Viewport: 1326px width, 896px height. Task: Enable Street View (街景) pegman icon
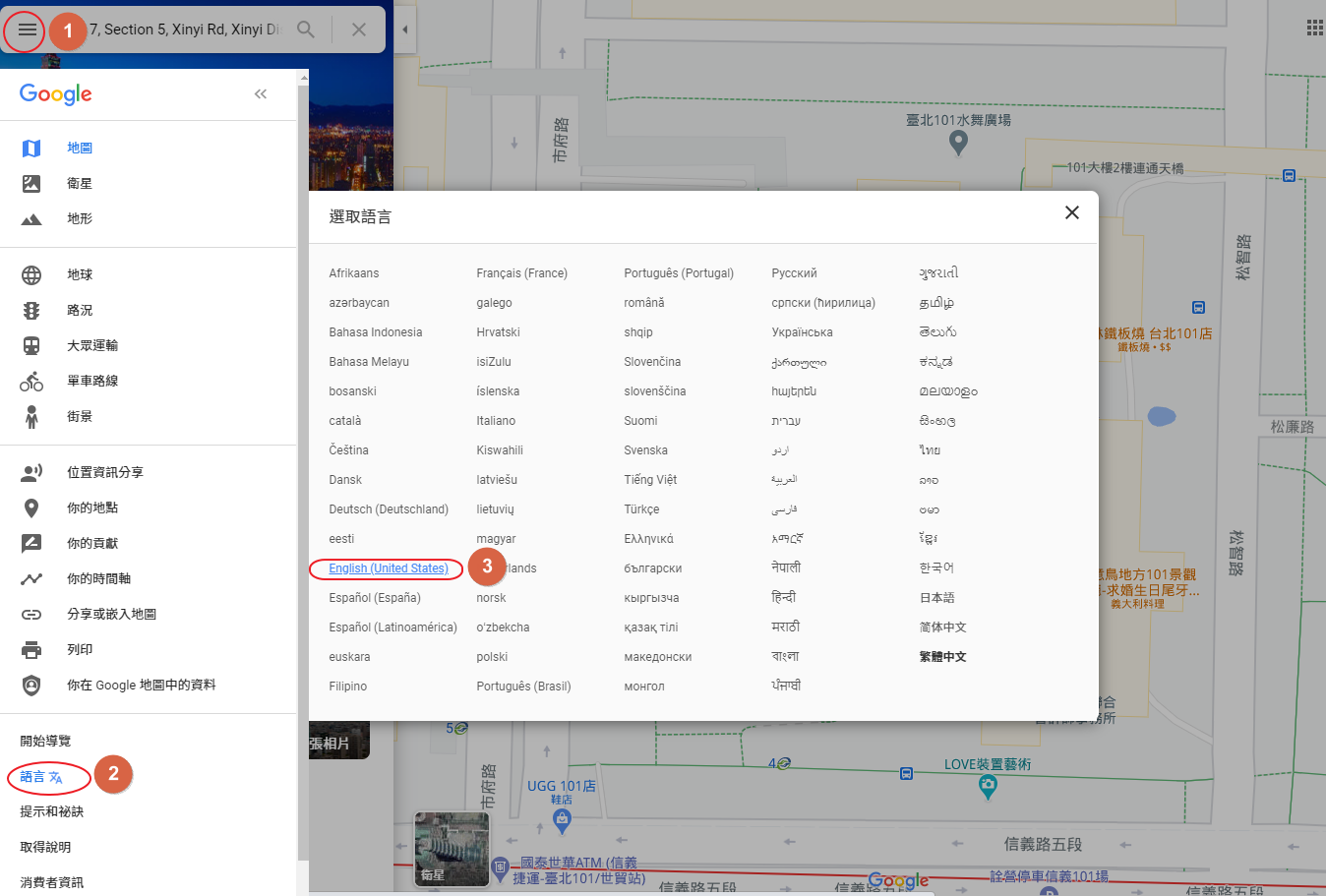31,417
